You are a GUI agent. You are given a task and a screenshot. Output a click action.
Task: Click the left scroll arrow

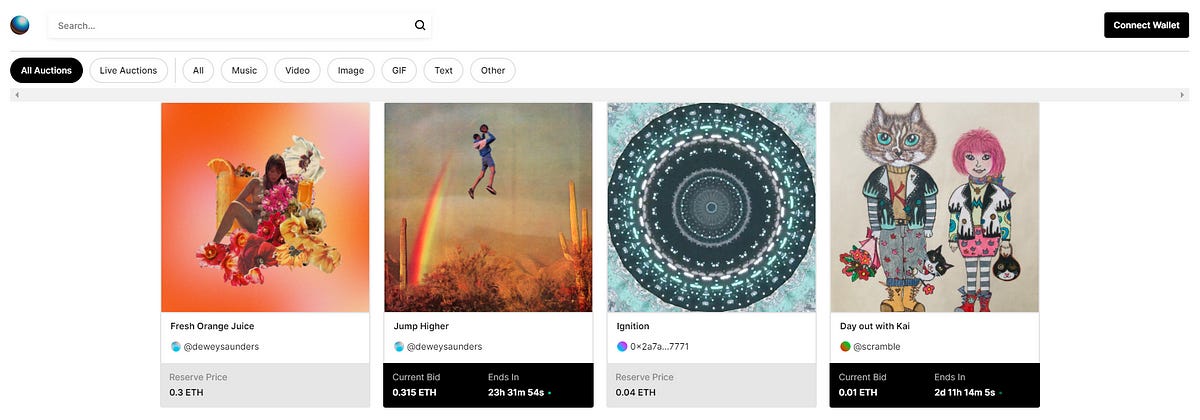click(18, 94)
